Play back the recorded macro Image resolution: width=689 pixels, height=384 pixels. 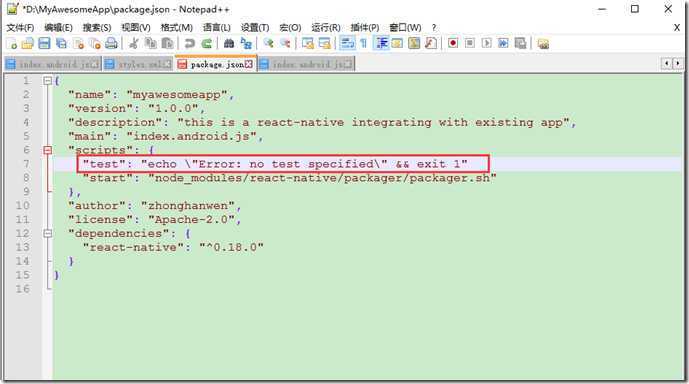coord(486,43)
